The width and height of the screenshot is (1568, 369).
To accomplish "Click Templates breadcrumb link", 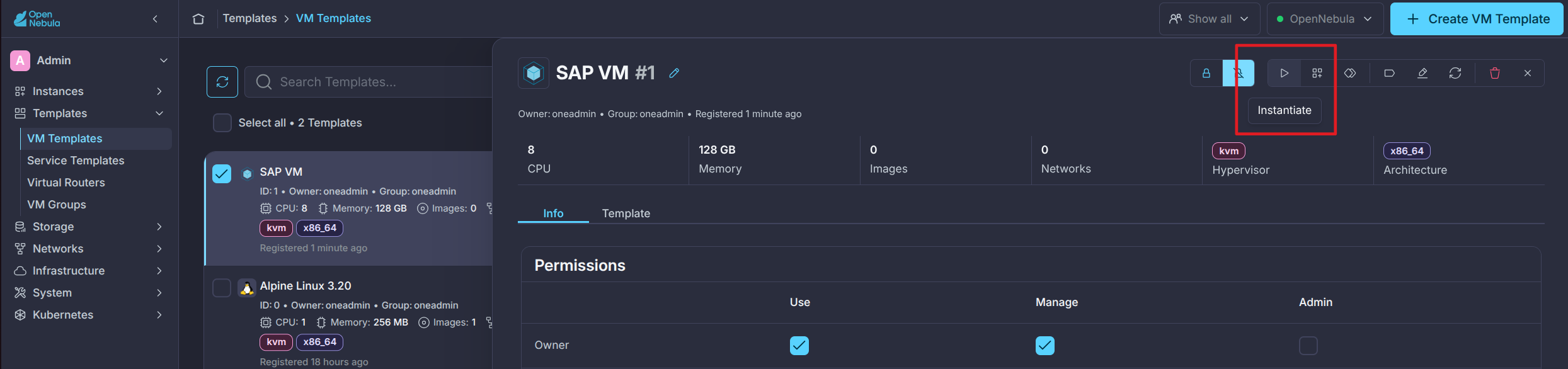I will point(249,18).
